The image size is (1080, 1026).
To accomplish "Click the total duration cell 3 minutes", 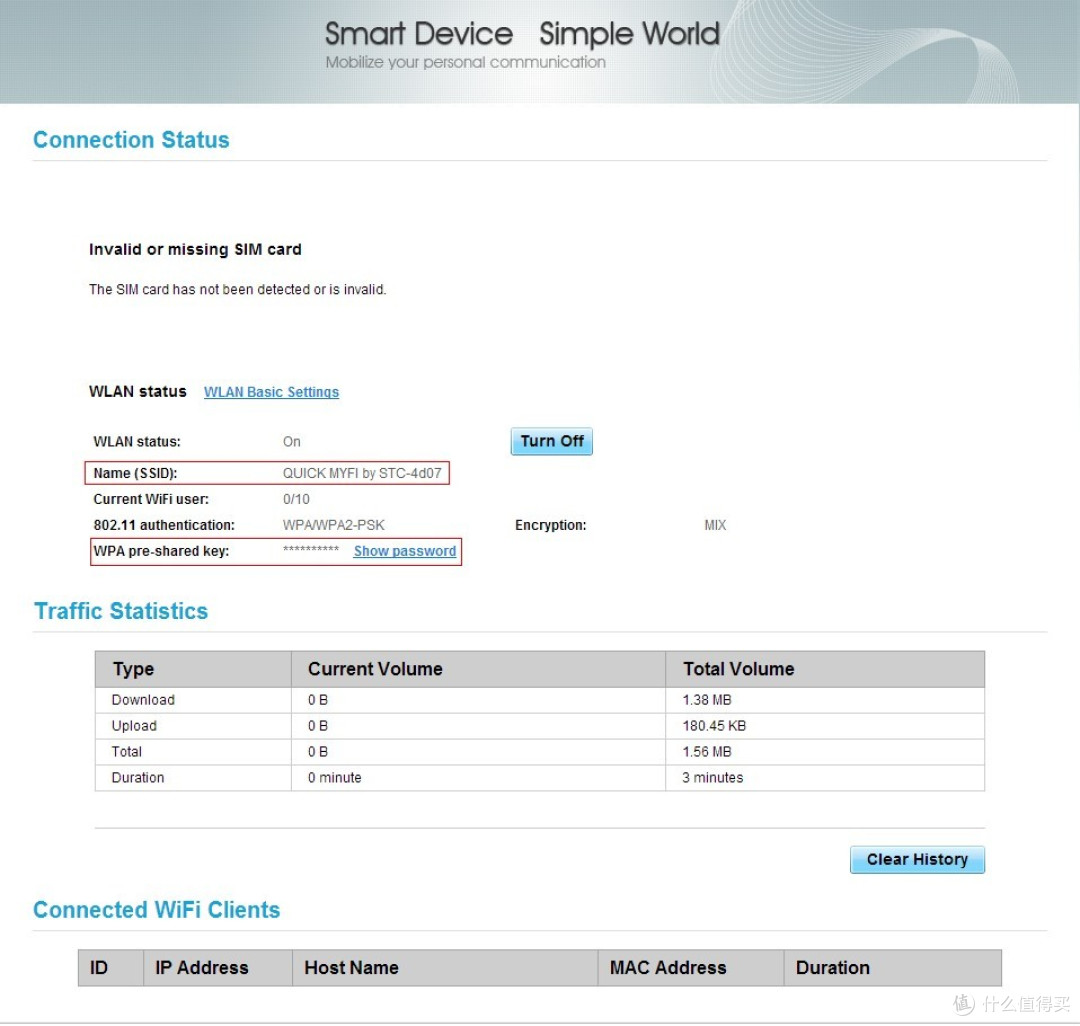I will point(713,777).
